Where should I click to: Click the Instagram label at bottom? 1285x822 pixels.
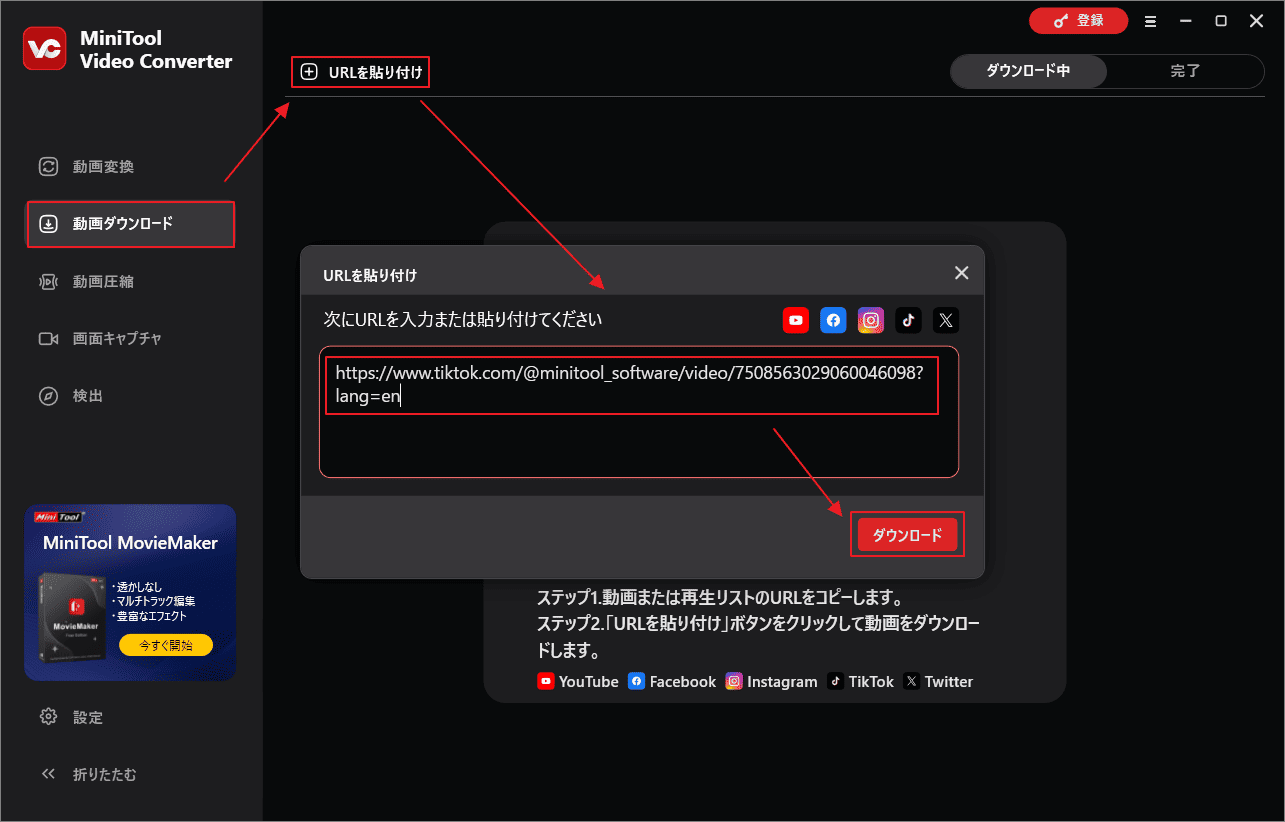point(782,681)
